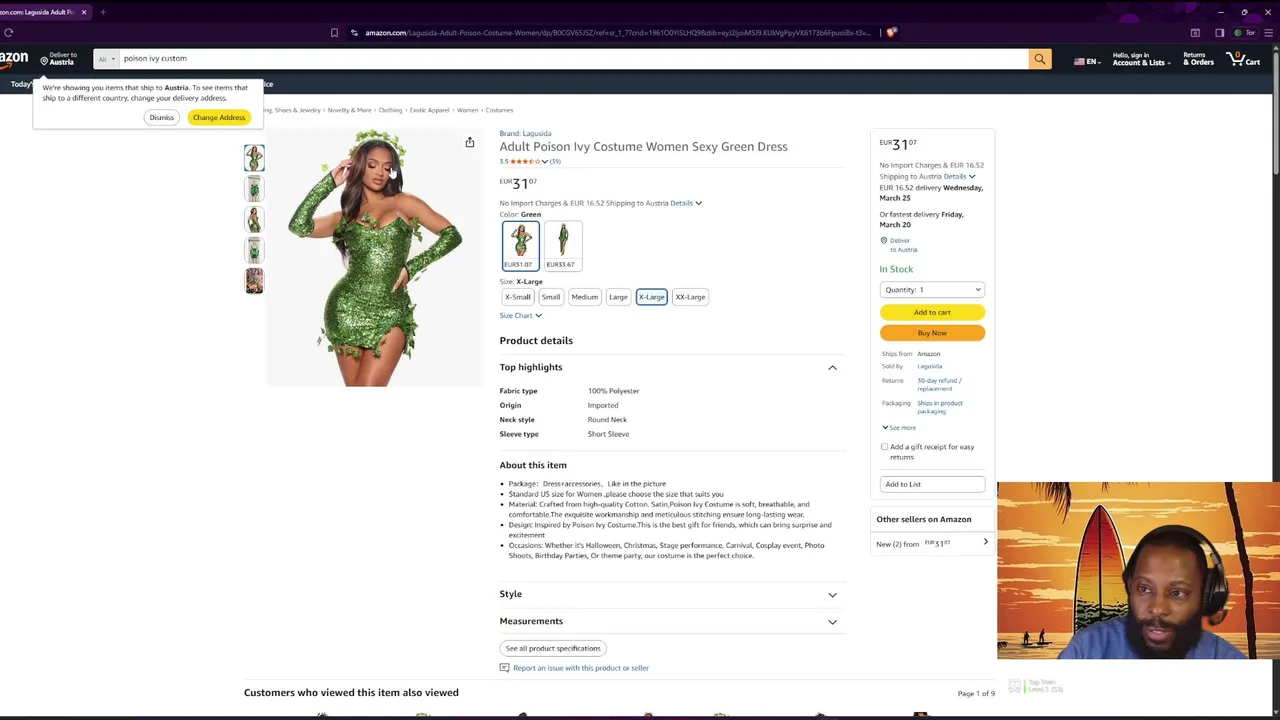Expand shipping Details under product price

tap(686, 203)
